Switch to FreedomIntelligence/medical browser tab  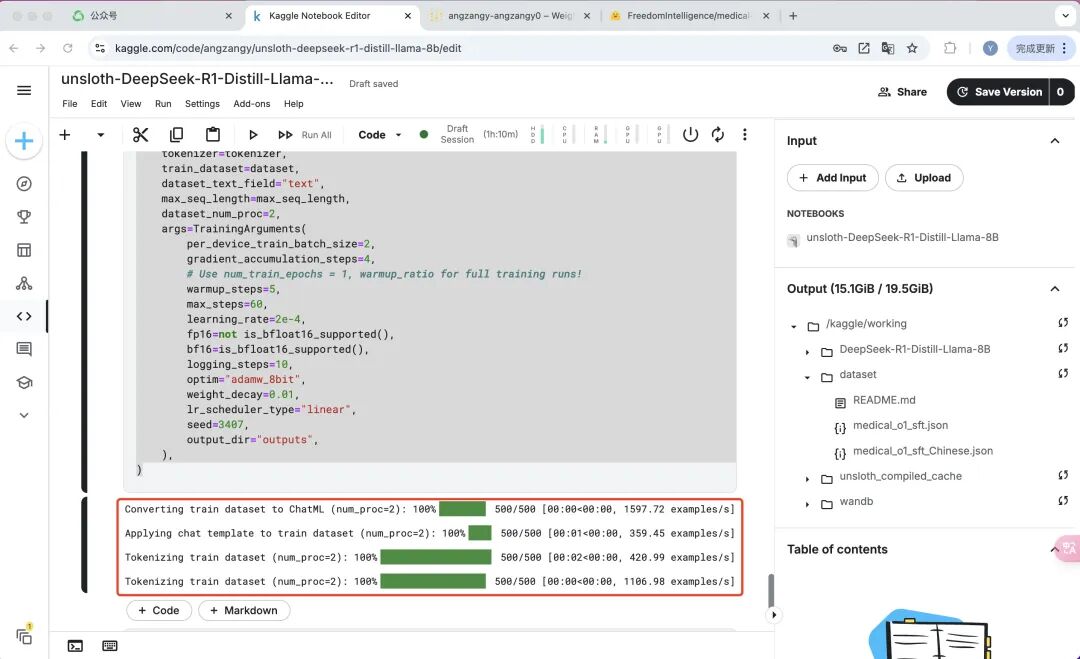[x=689, y=16]
